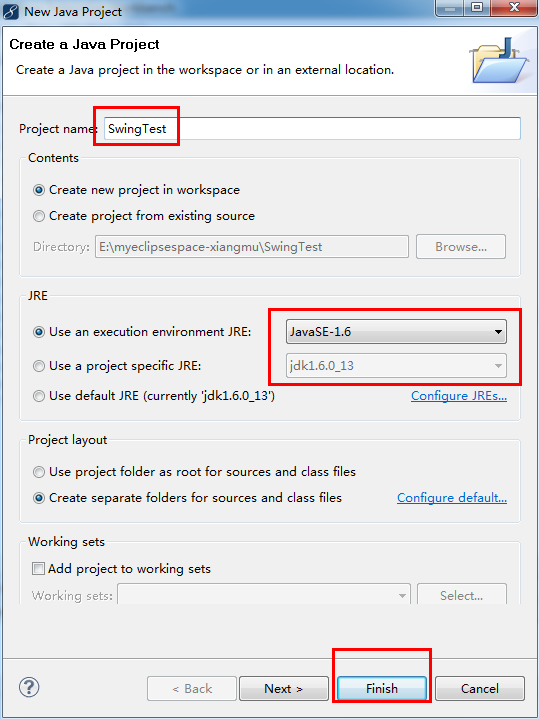Open the Configure default link
This screenshot has width=539, height=719.
pyautogui.click(x=452, y=498)
